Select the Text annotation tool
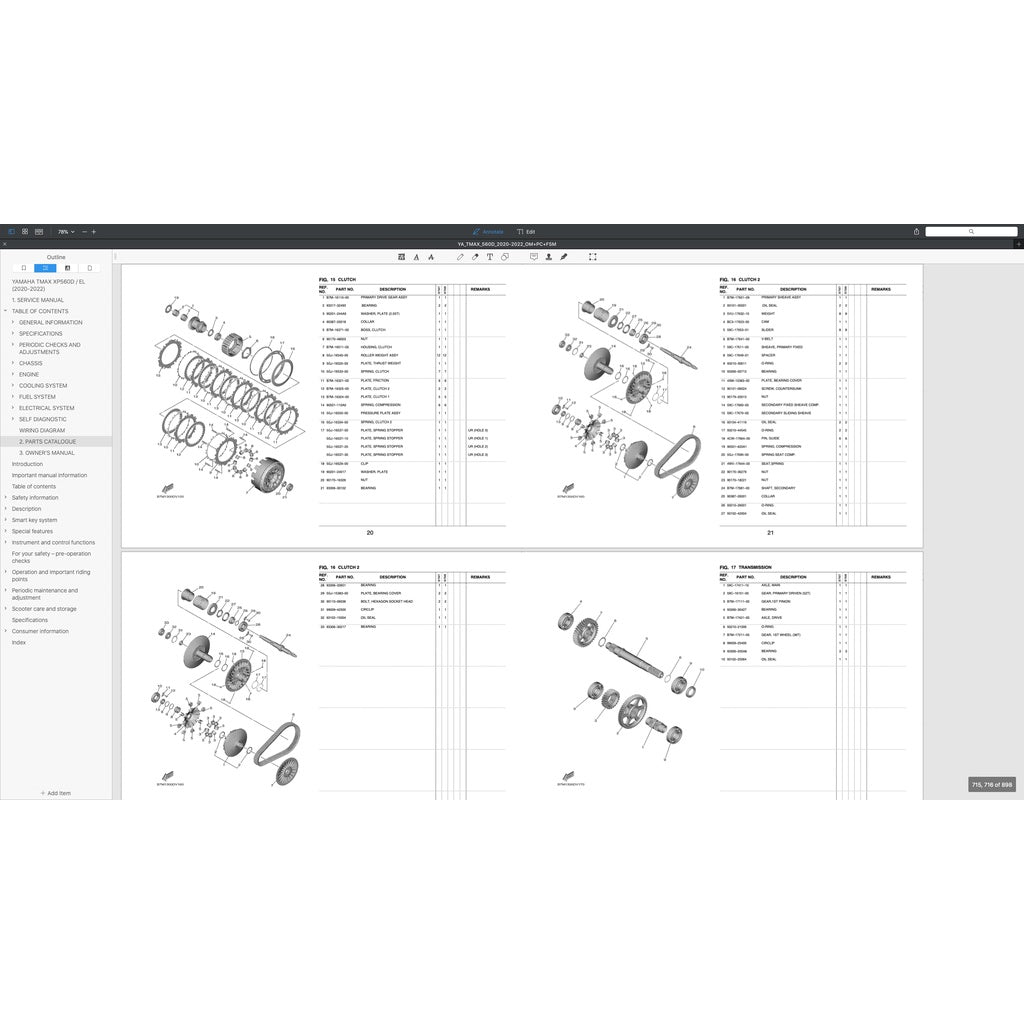The height and width of the screenshot is (1024, 1024). (490, 256)
